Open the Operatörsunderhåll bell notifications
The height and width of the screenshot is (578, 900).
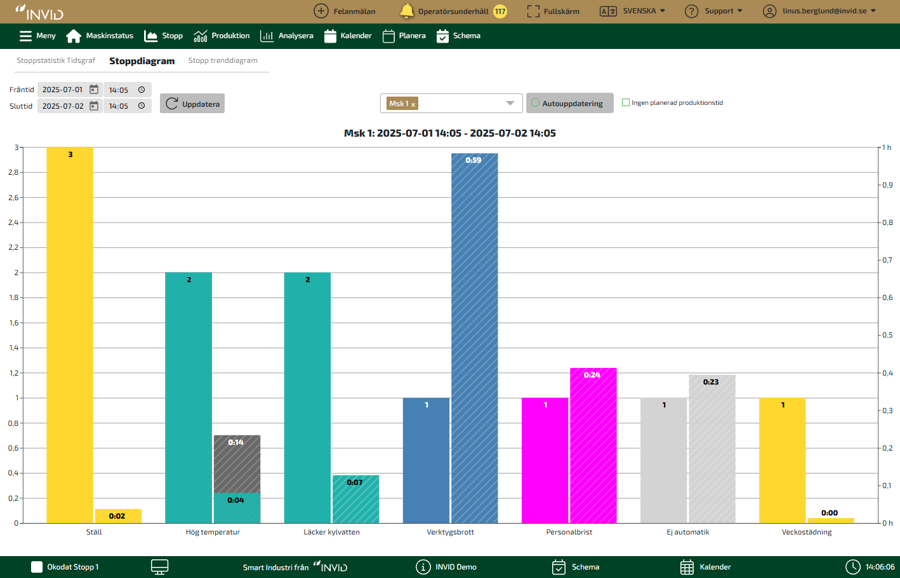tap(405, 11)
